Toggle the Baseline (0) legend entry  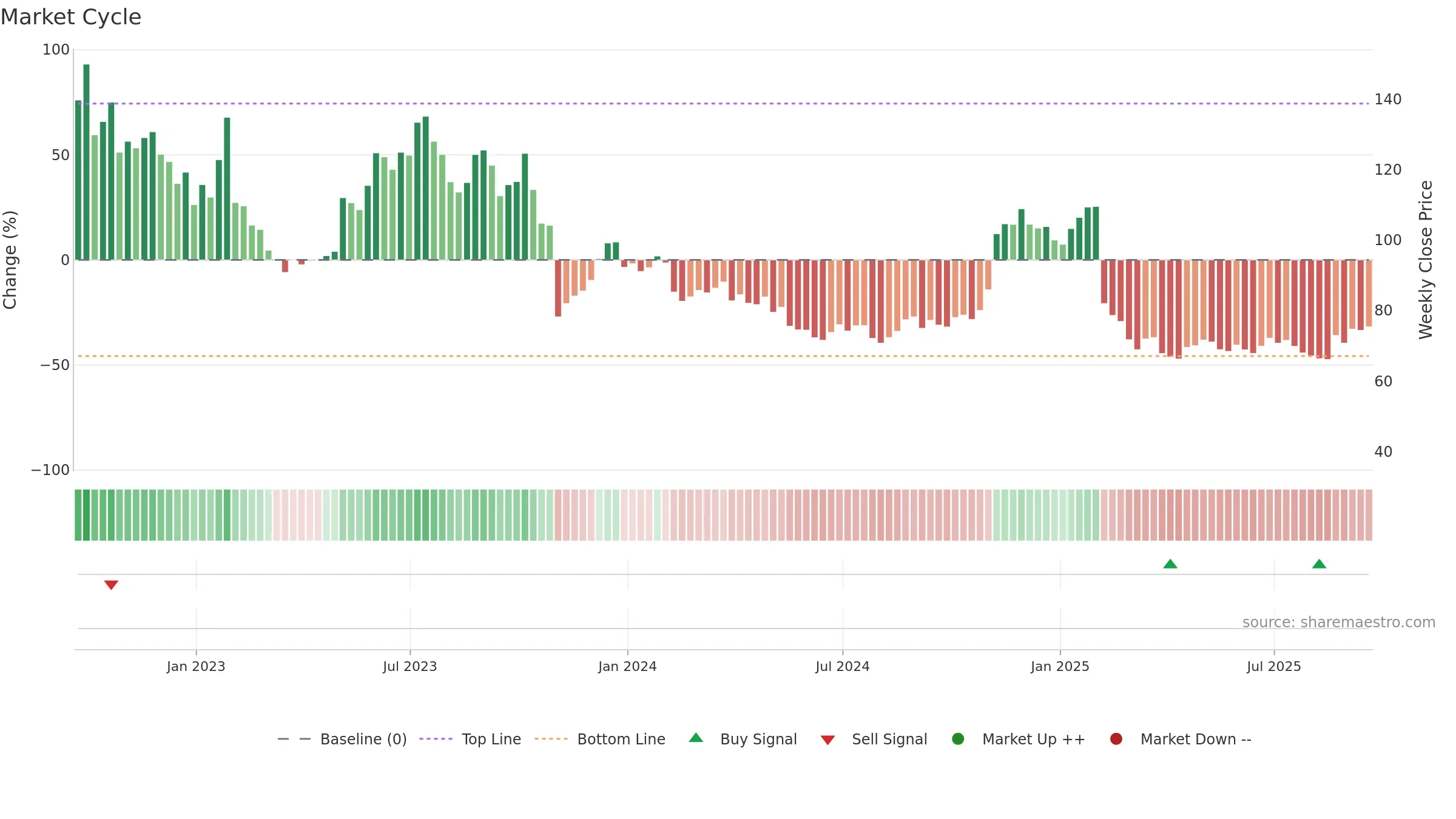tap(342, 739)
